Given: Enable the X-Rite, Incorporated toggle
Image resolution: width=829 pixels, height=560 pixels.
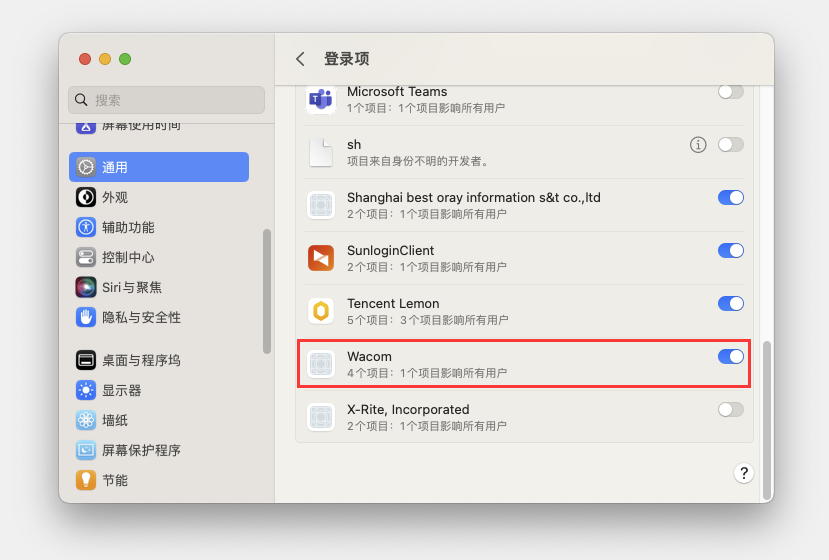Looking at the screenshot, I should click(x=731, y=409).
